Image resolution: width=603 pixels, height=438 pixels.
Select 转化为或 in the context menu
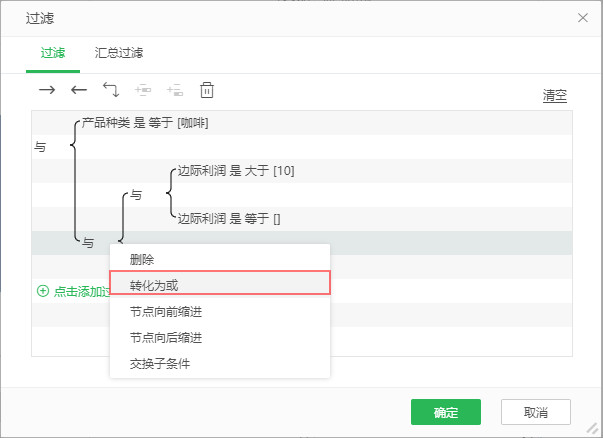(x=220, y=285)
